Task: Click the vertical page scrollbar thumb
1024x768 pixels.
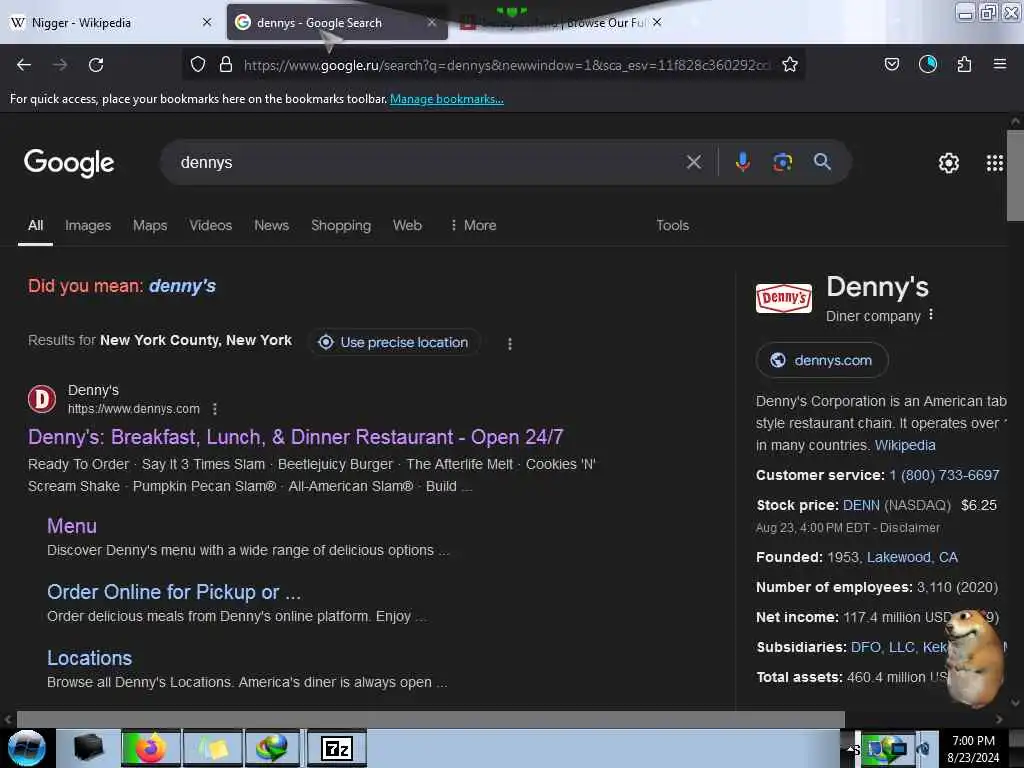Action: click(x=1016, y=176)
